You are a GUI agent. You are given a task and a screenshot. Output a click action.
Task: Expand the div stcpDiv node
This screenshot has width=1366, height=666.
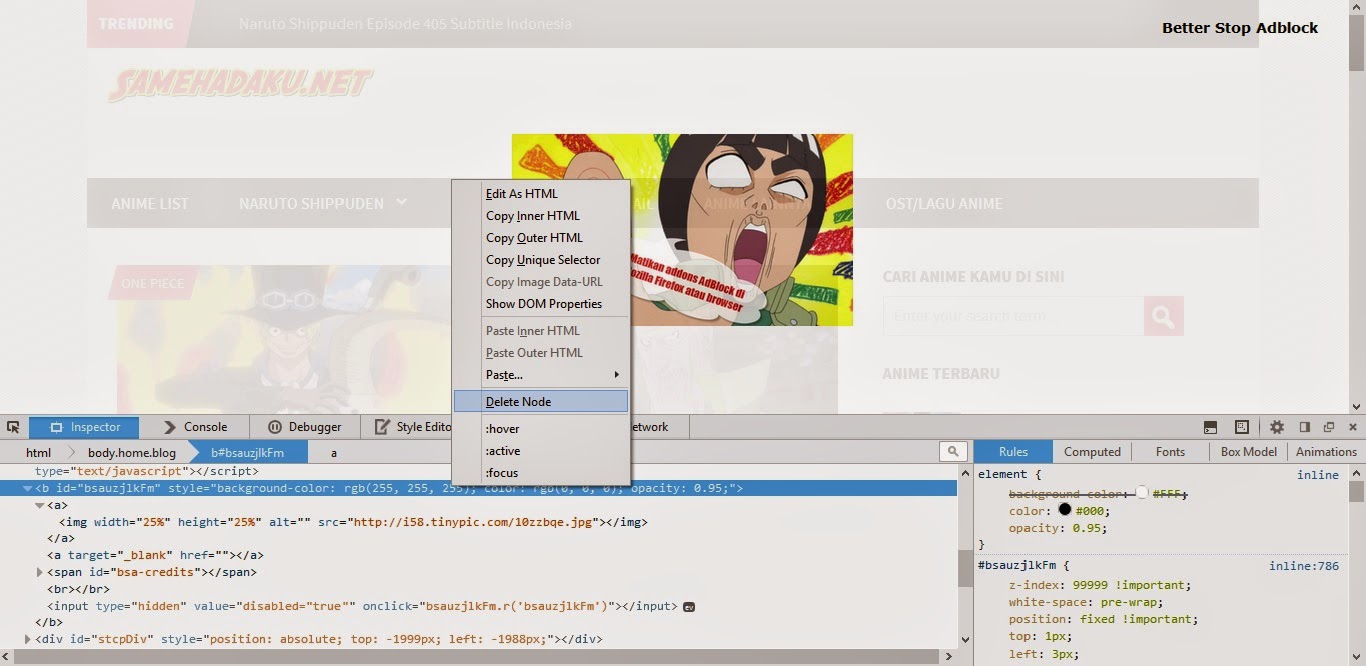pos(28,639)
